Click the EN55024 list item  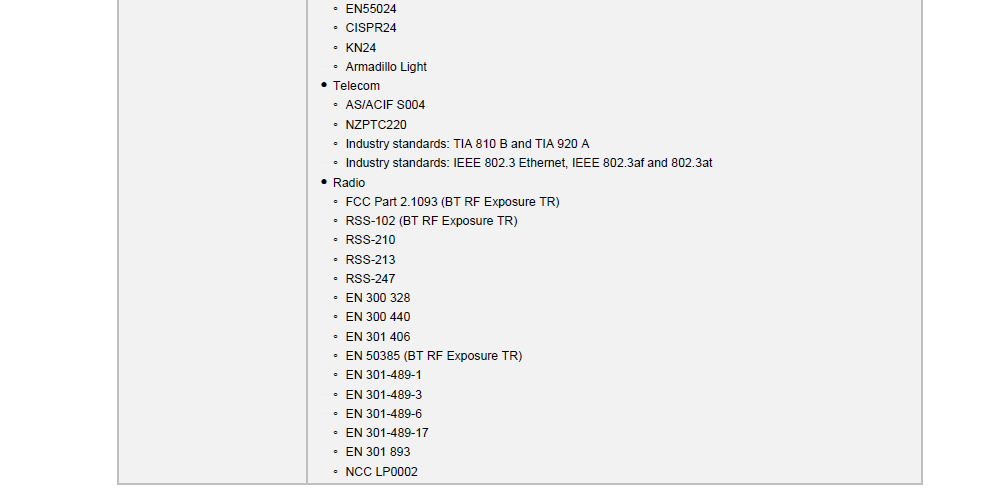[371, 9]
